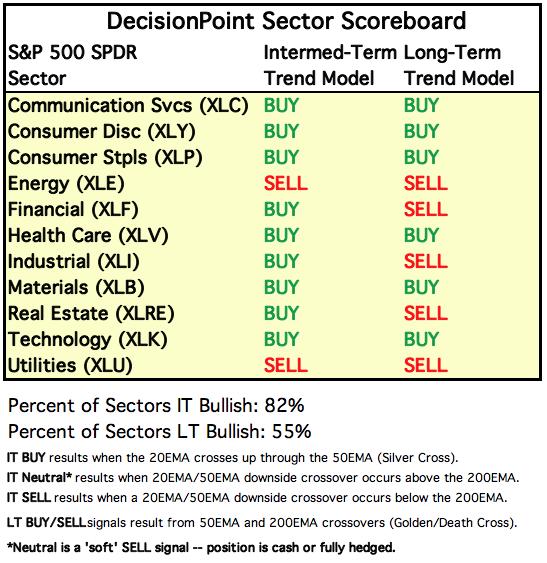This screenshot has width=547, height=563.
Task: Click the LT BUY/SELL signals explanation line
Action: (x=262, y=523)
